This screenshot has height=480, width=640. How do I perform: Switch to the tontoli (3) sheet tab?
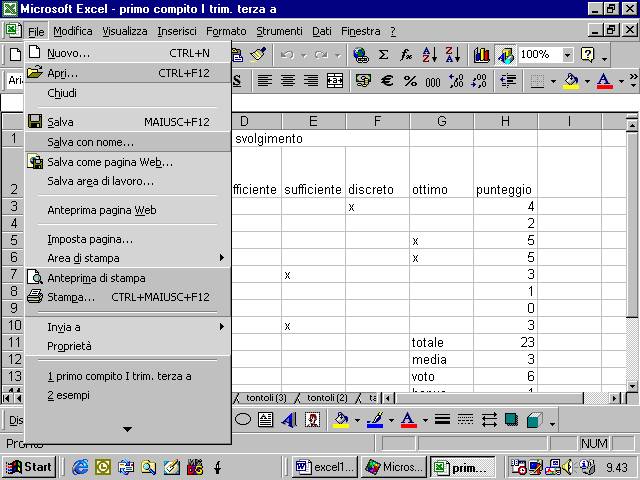coord(266,398)
